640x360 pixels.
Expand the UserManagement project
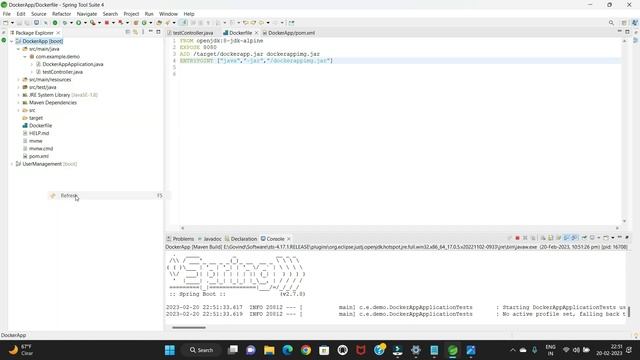(x=12, y=164)
